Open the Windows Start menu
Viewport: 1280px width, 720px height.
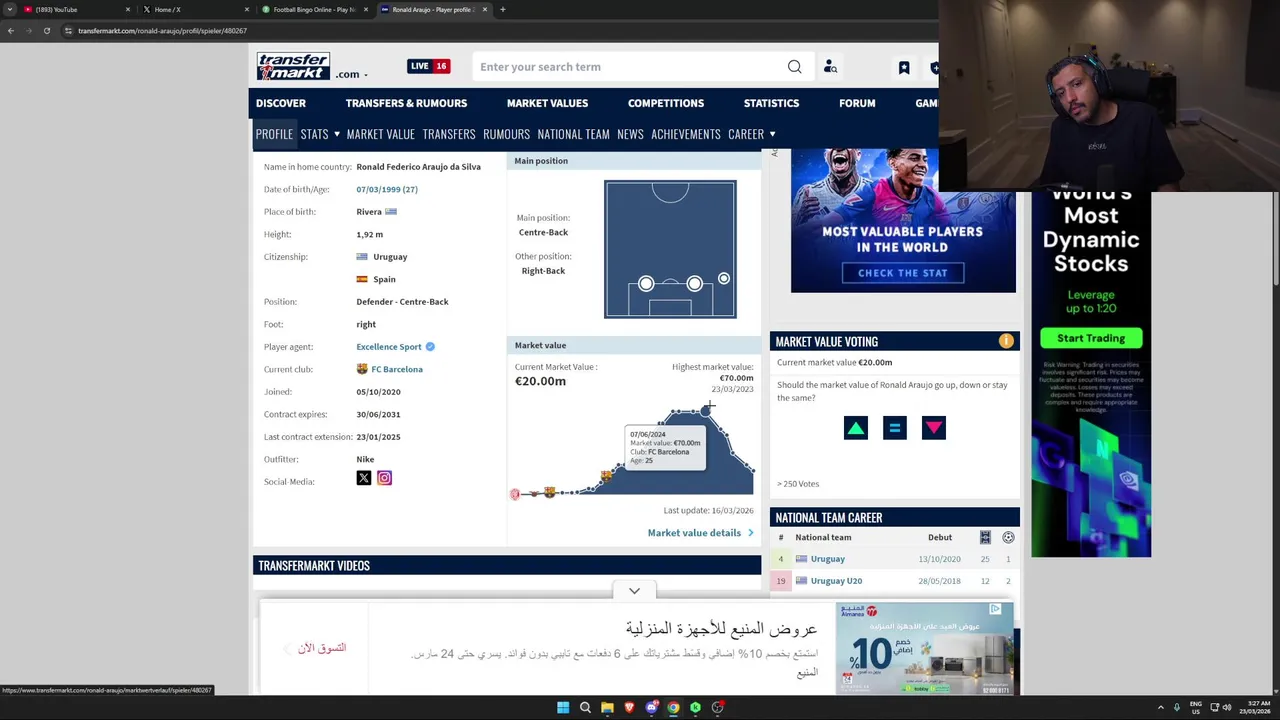coord(563,708)
